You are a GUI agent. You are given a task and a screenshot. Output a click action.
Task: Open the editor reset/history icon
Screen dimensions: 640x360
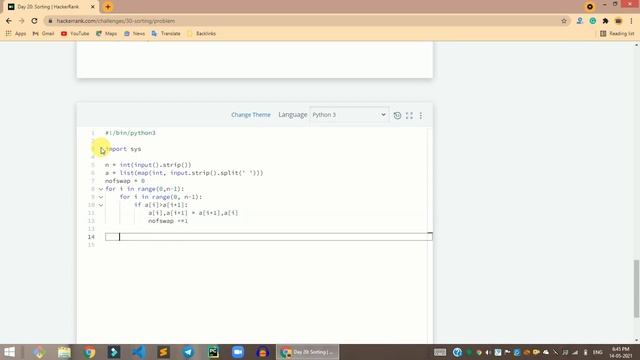click(x=397, y=116)
